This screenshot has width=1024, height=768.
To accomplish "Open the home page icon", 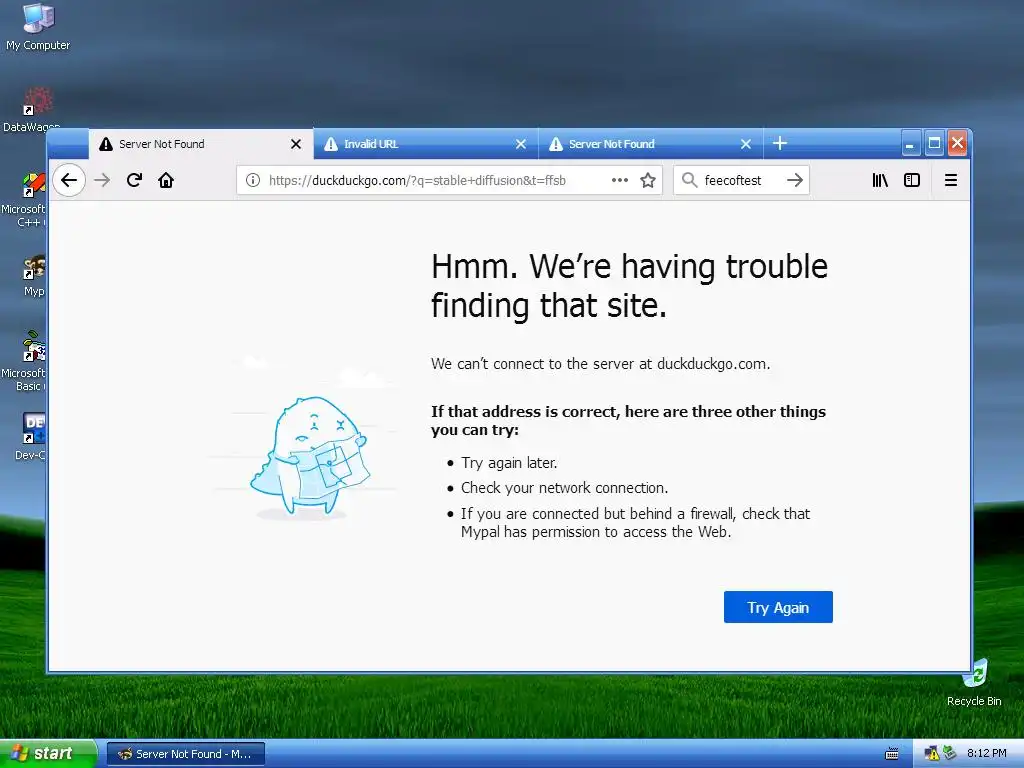I will pos(166,180).
